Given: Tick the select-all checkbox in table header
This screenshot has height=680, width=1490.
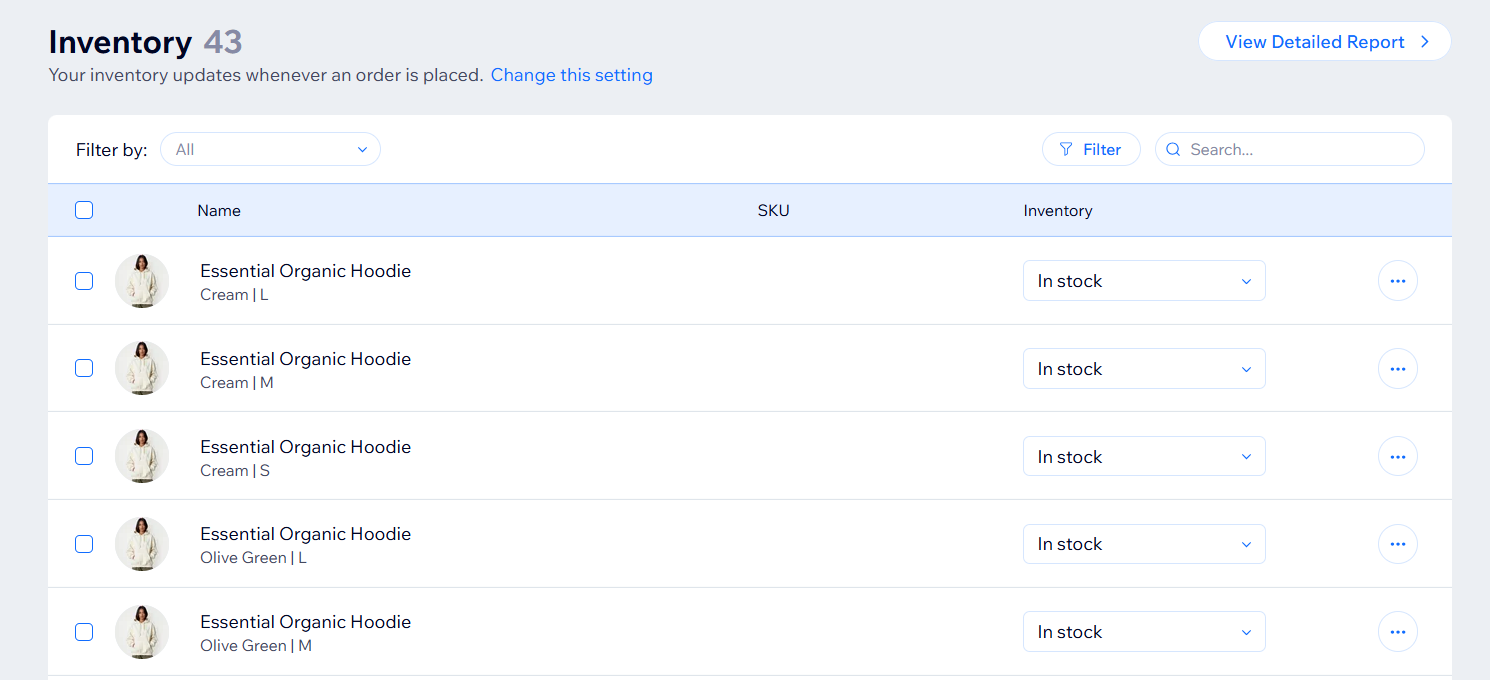Looking at the screenshot, I should tap(84, 210).
